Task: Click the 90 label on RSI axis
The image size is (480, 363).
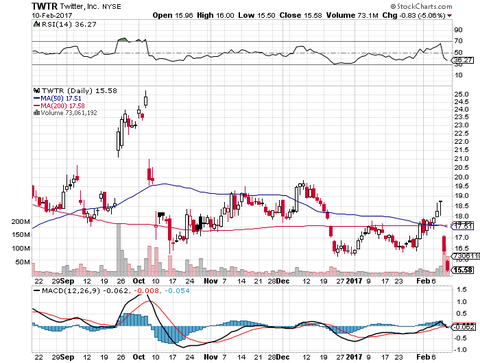Action: click(x=458, y=30)
